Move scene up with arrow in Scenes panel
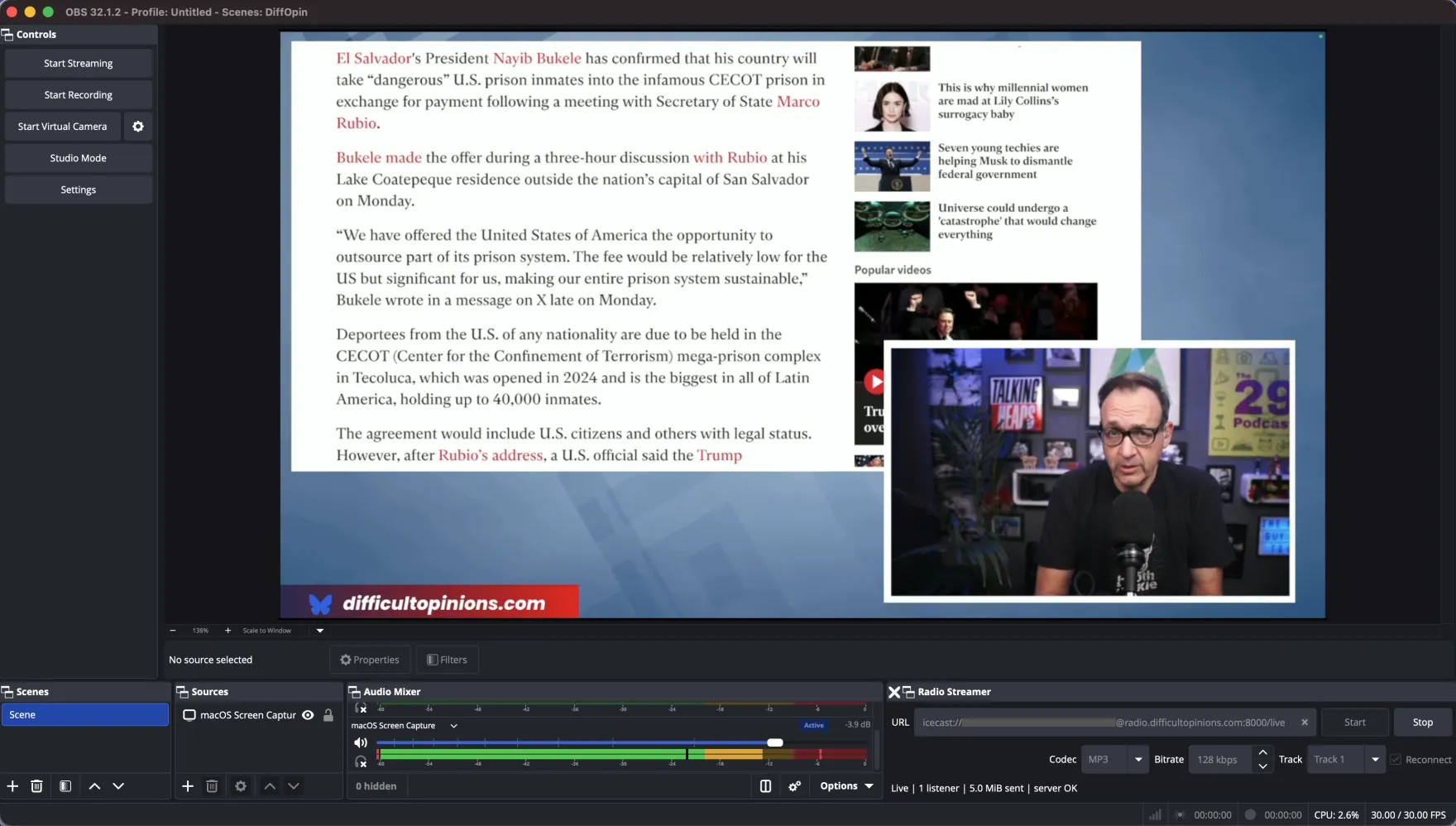 coord(94,786)
